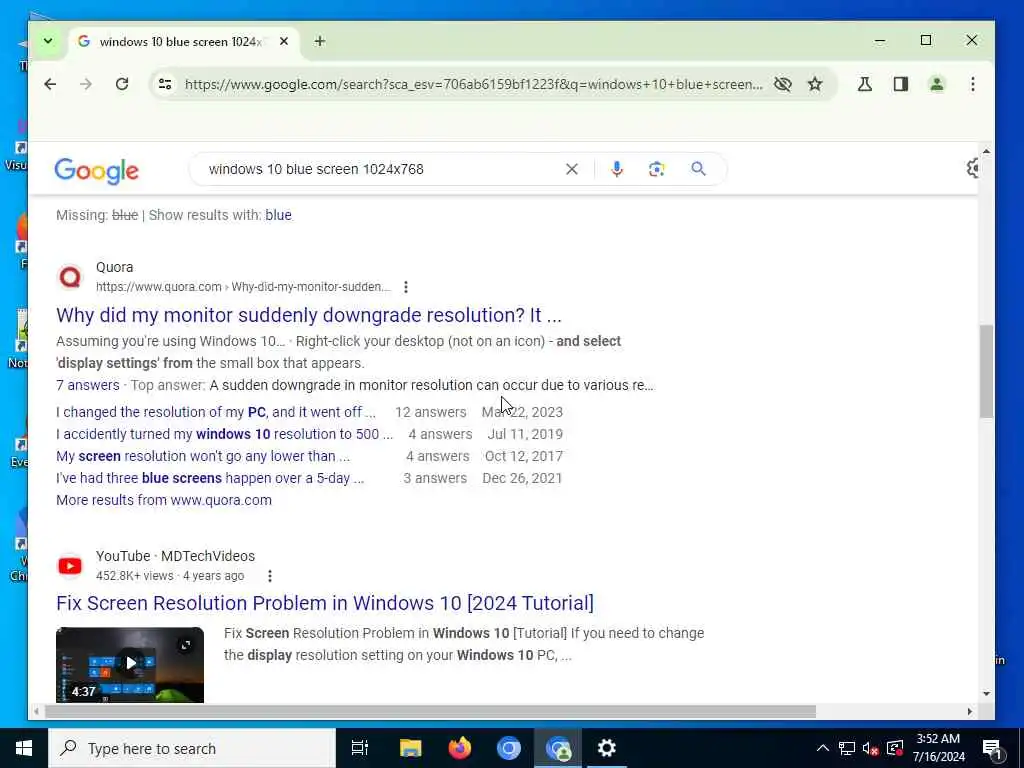Image resolution: width=1024 pixels, height=768 pixels.
Task: Open the muted volume tray icon
Action: pyautogui.click(x=871, y=748)
